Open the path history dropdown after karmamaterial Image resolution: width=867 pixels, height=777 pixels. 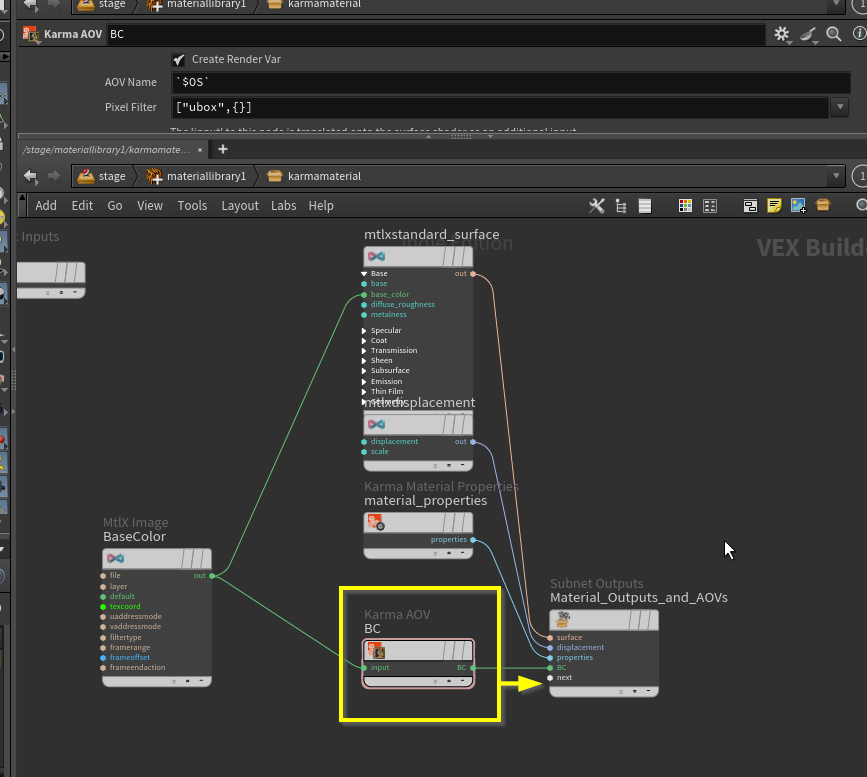(836, 176)
